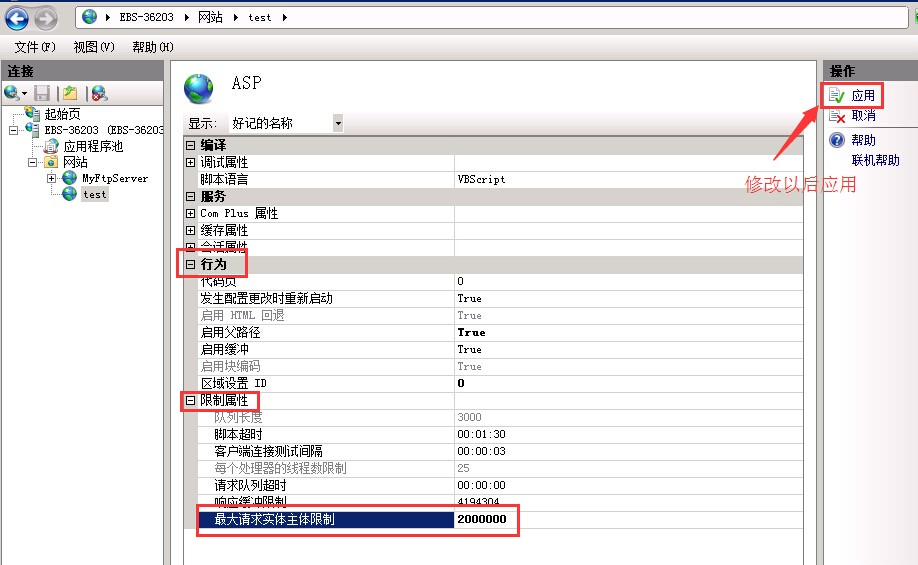This screenshot has height=565, width=918.
Task: Click the 应用 apply icon
Action: click(x=837, y=96)
